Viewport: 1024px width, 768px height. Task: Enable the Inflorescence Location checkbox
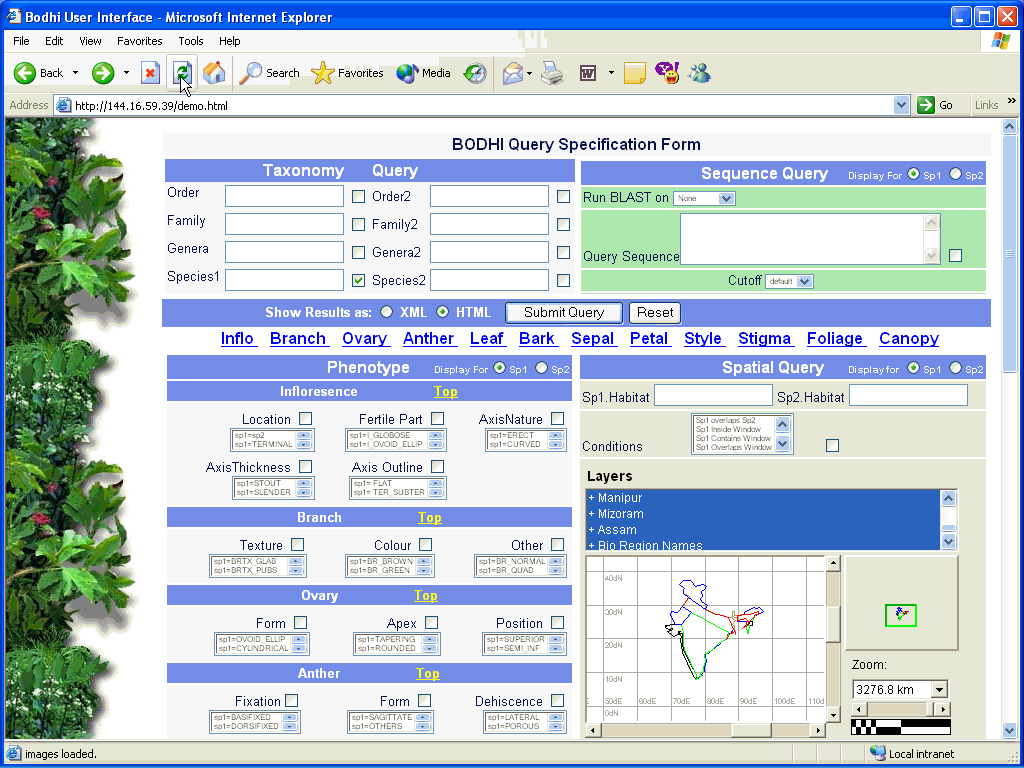pyautogui.click(x=305, y=419)
